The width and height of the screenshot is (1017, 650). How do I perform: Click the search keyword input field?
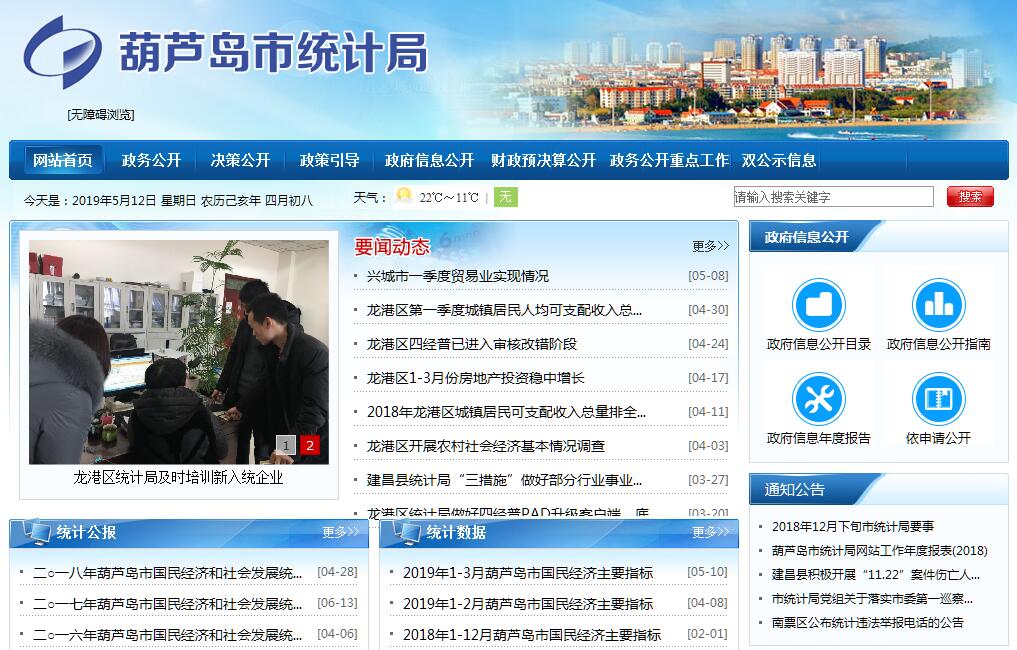coord(832,197)
